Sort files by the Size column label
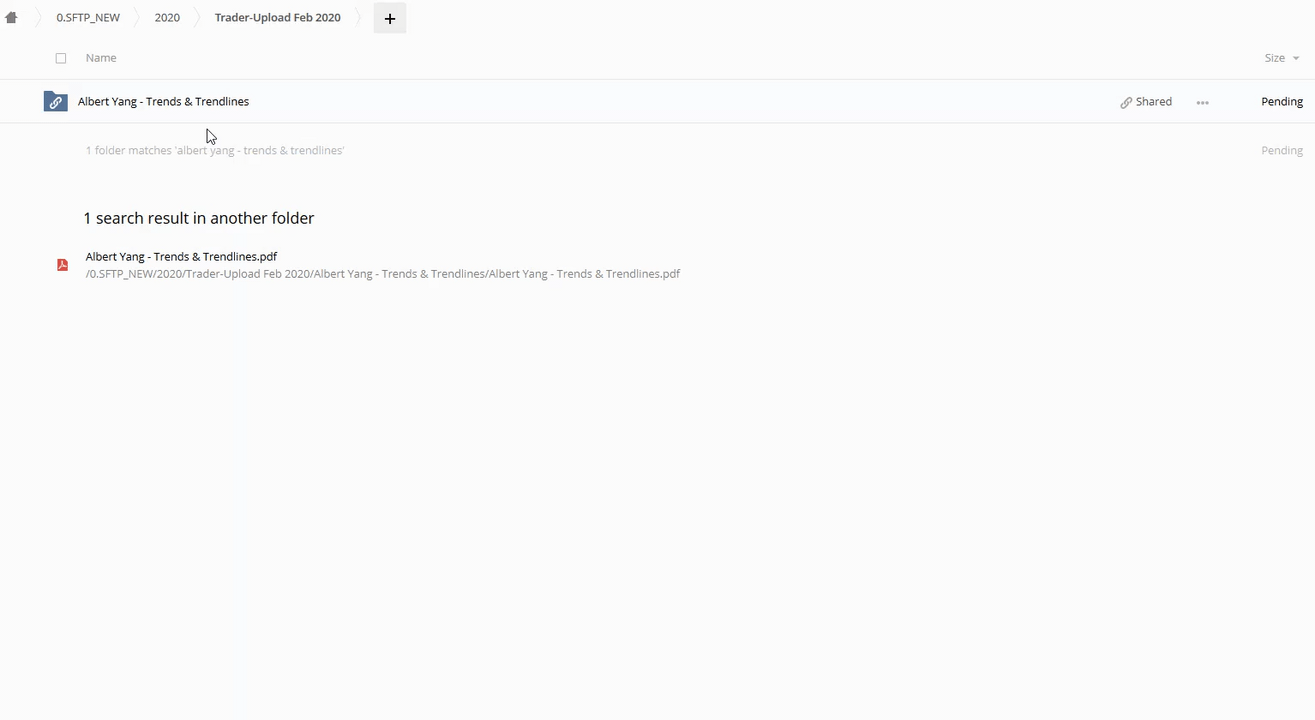Viewport: 1315px width, 720px height. click(1274, 58)
